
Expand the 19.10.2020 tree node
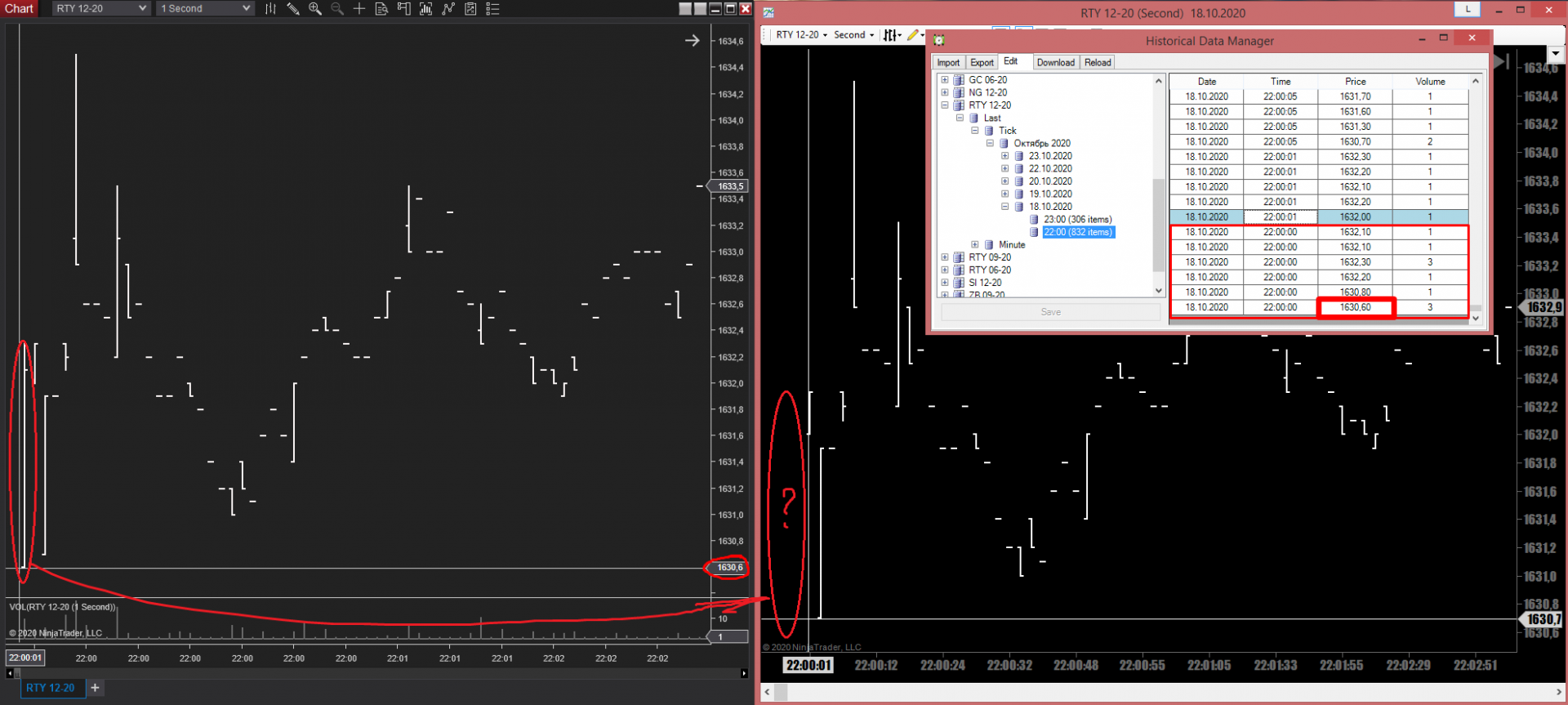coord(1005,194)
